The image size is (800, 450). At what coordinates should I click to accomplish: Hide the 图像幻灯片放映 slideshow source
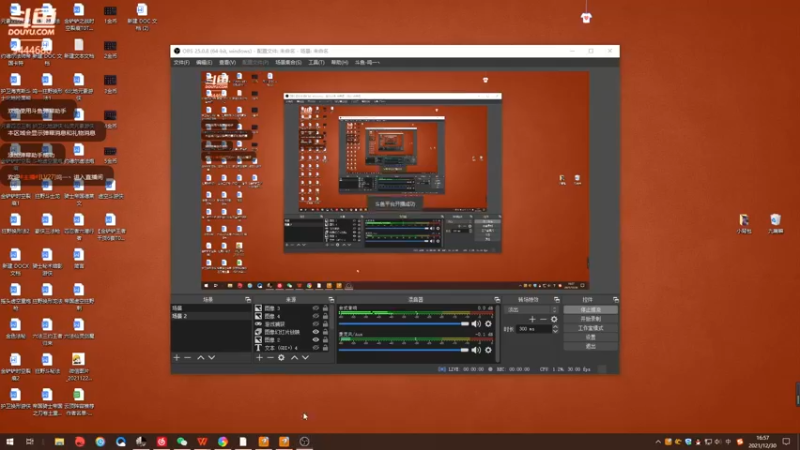[316, 332]
